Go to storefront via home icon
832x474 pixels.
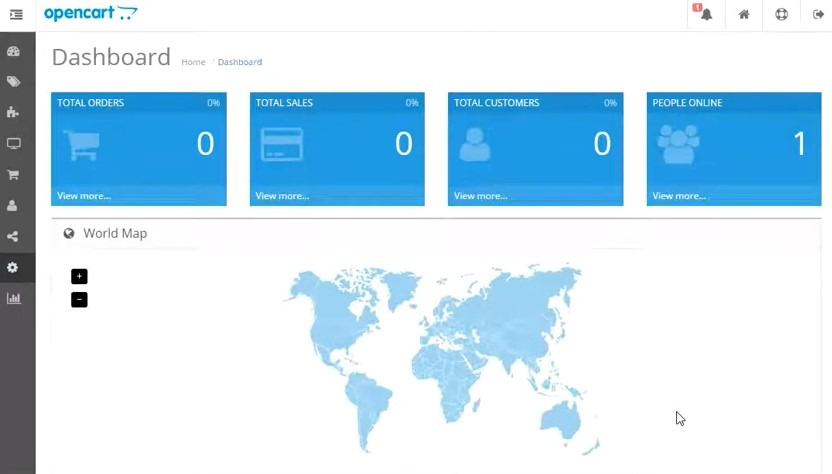[x=744, y=14]
